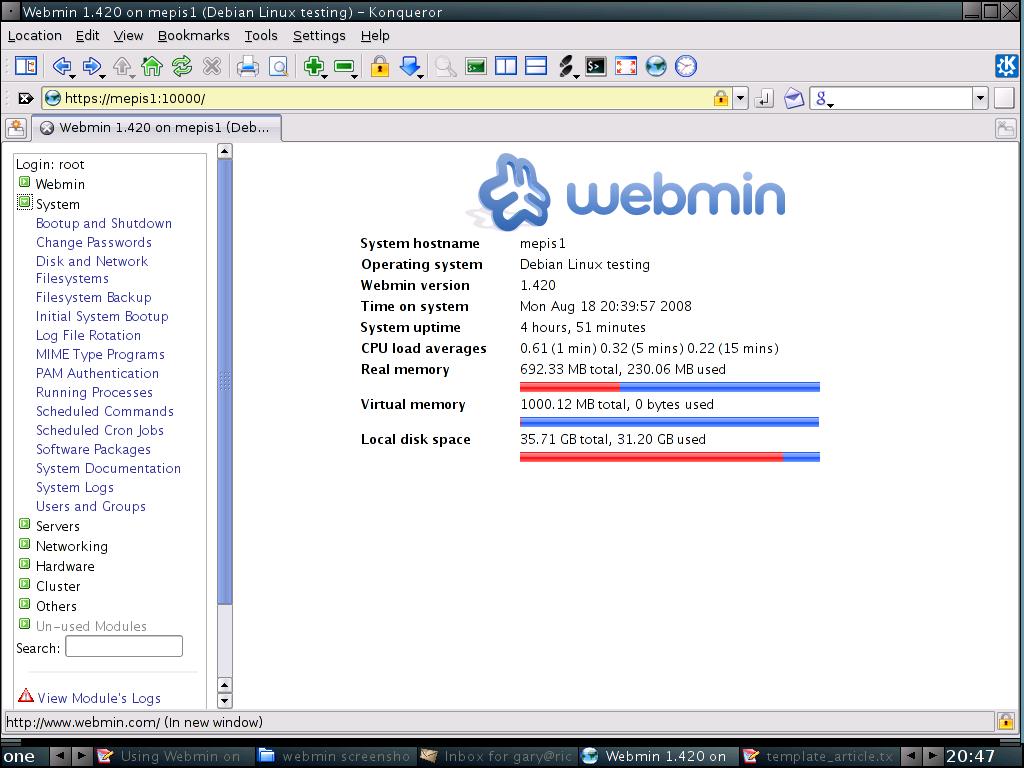Image resolution: width=1024 pixels, height=768 pixels.
Task: Expand the Webmin category
Action: coord(24,182)
